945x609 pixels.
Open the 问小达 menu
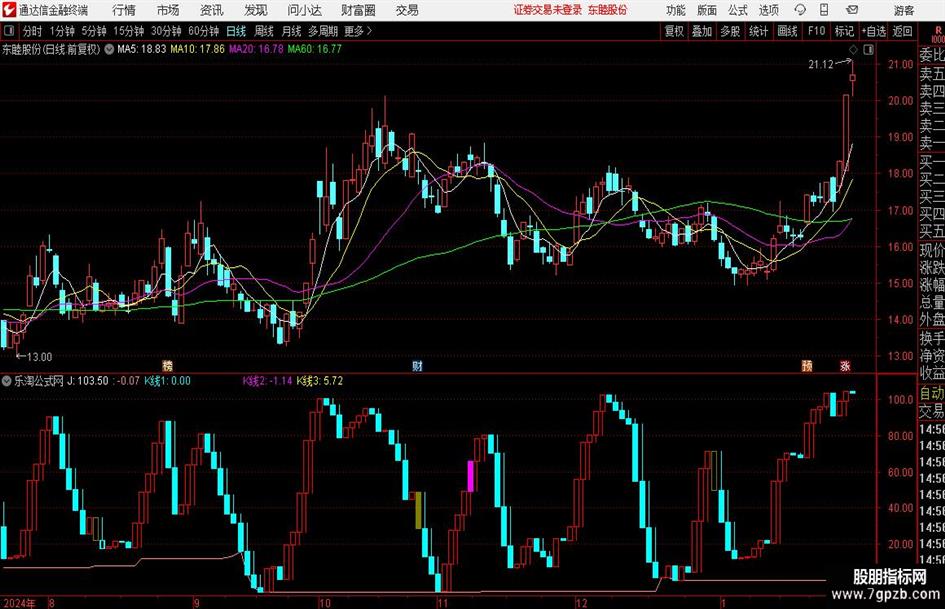click(x=304, y=10)
